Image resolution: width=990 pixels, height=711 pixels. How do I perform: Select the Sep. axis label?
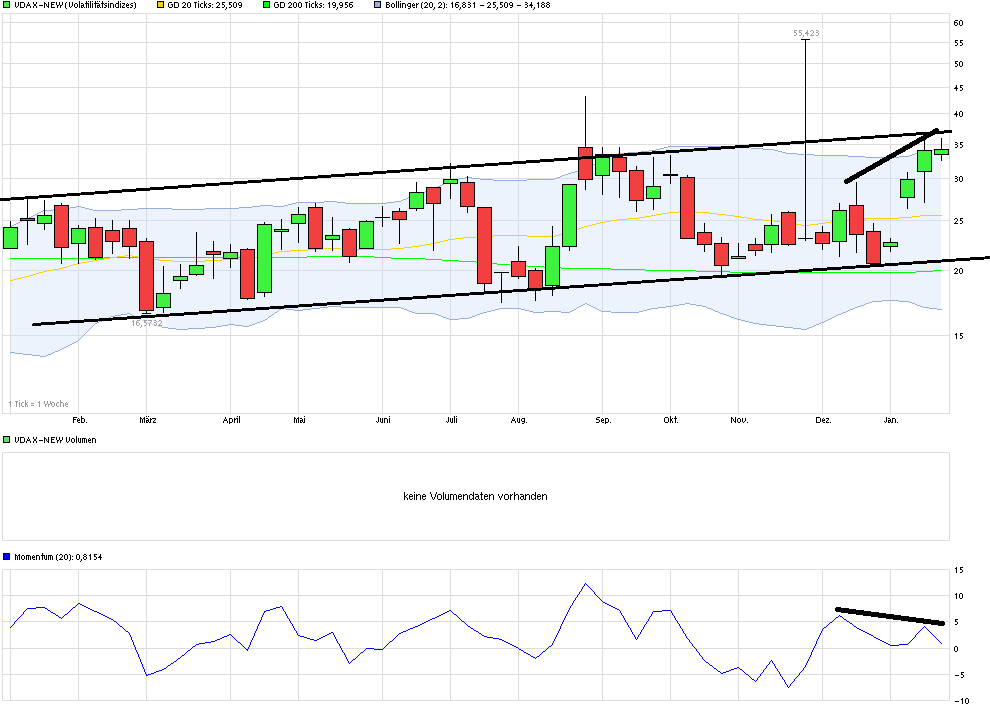pyautogui.click(x=603, y=421)
